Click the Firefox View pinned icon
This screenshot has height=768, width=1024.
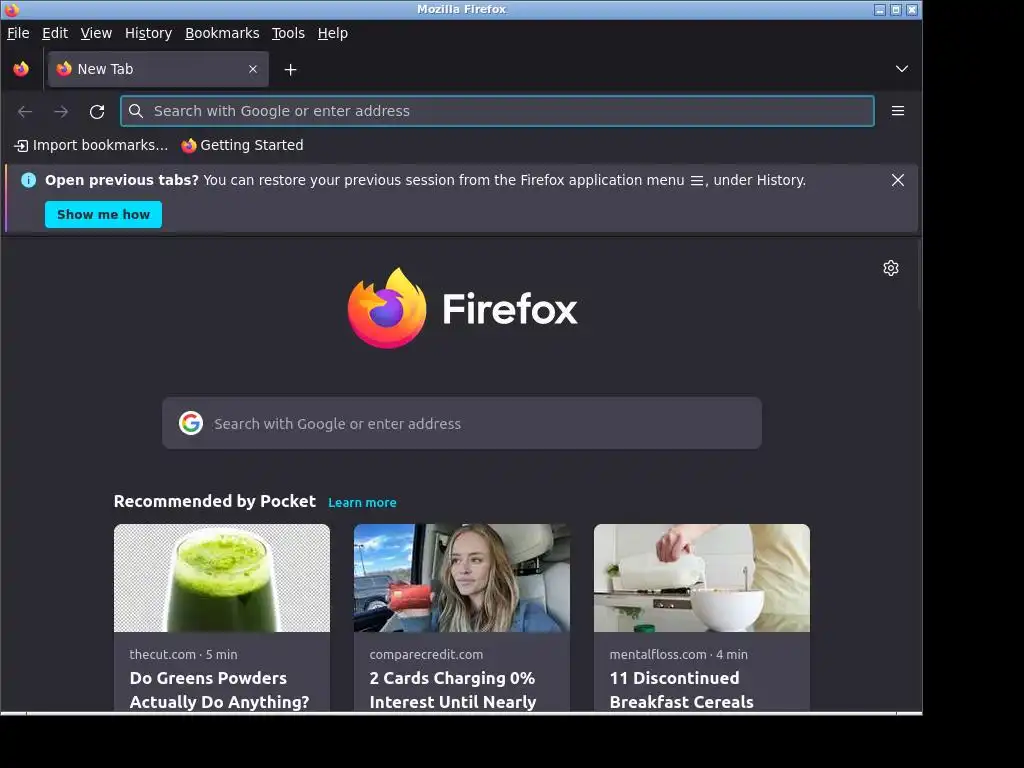21,69
